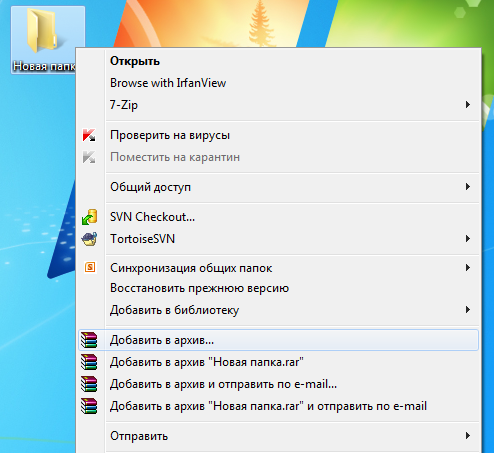Expand the 7-Zip submenu arrow
Screen dimensions: 494x453
468,105
